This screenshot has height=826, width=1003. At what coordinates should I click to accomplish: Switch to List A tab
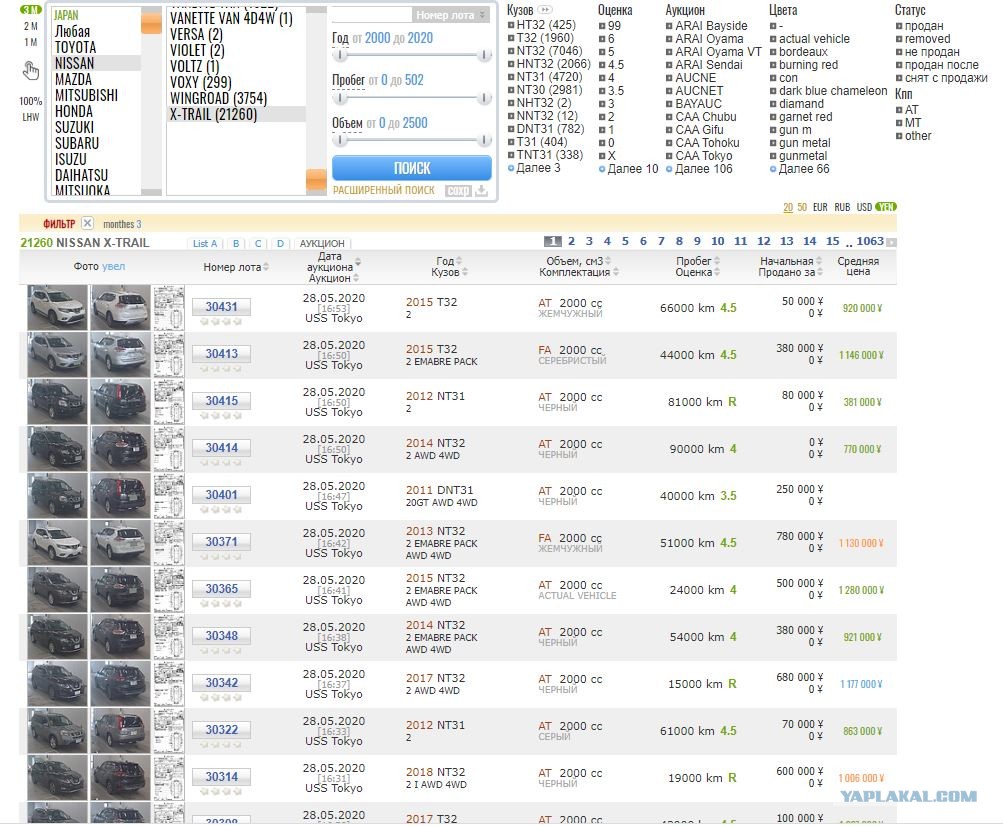click(205, 244)
